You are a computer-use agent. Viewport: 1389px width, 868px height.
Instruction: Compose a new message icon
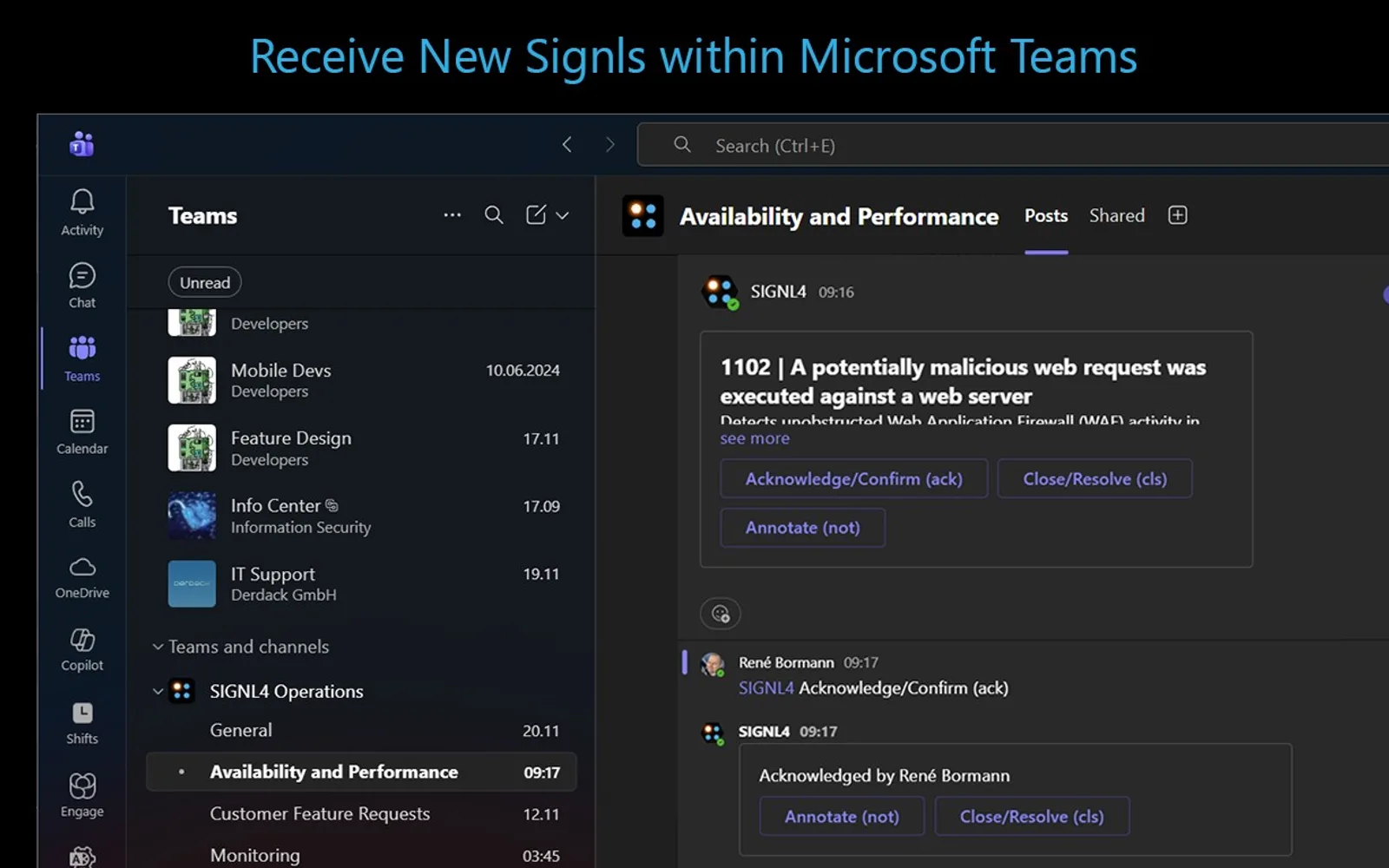coord(536,215)
